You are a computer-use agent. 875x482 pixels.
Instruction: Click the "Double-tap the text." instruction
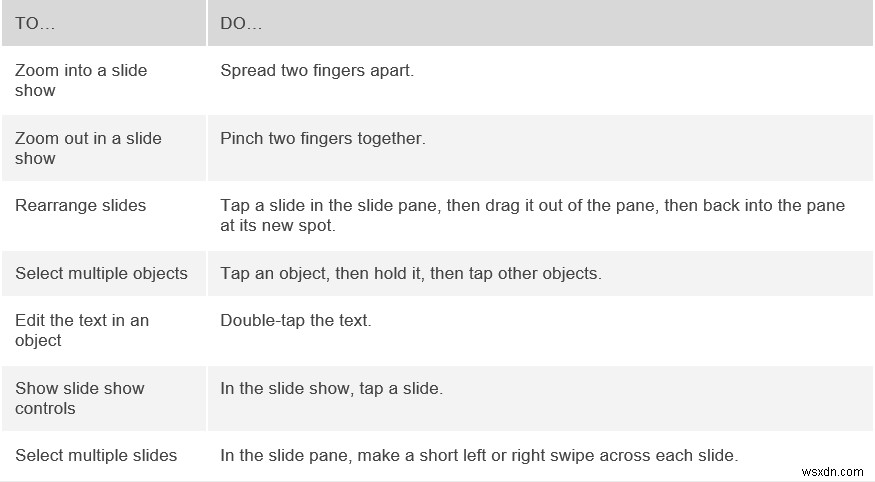[x=294, y=320]
